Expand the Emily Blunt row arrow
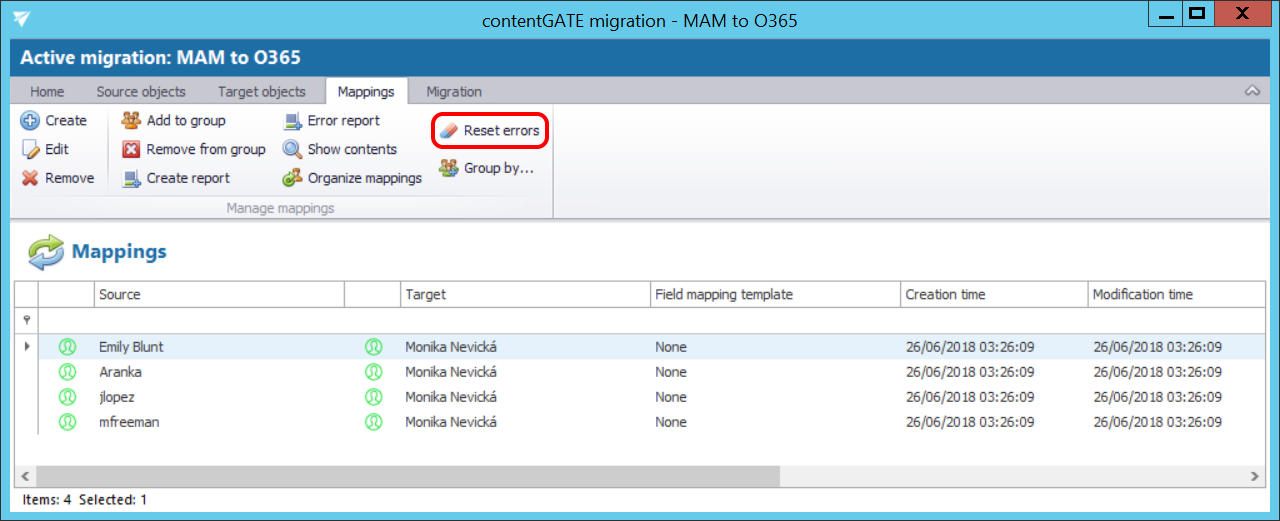 pyautogui.click(x=26, y=347)
